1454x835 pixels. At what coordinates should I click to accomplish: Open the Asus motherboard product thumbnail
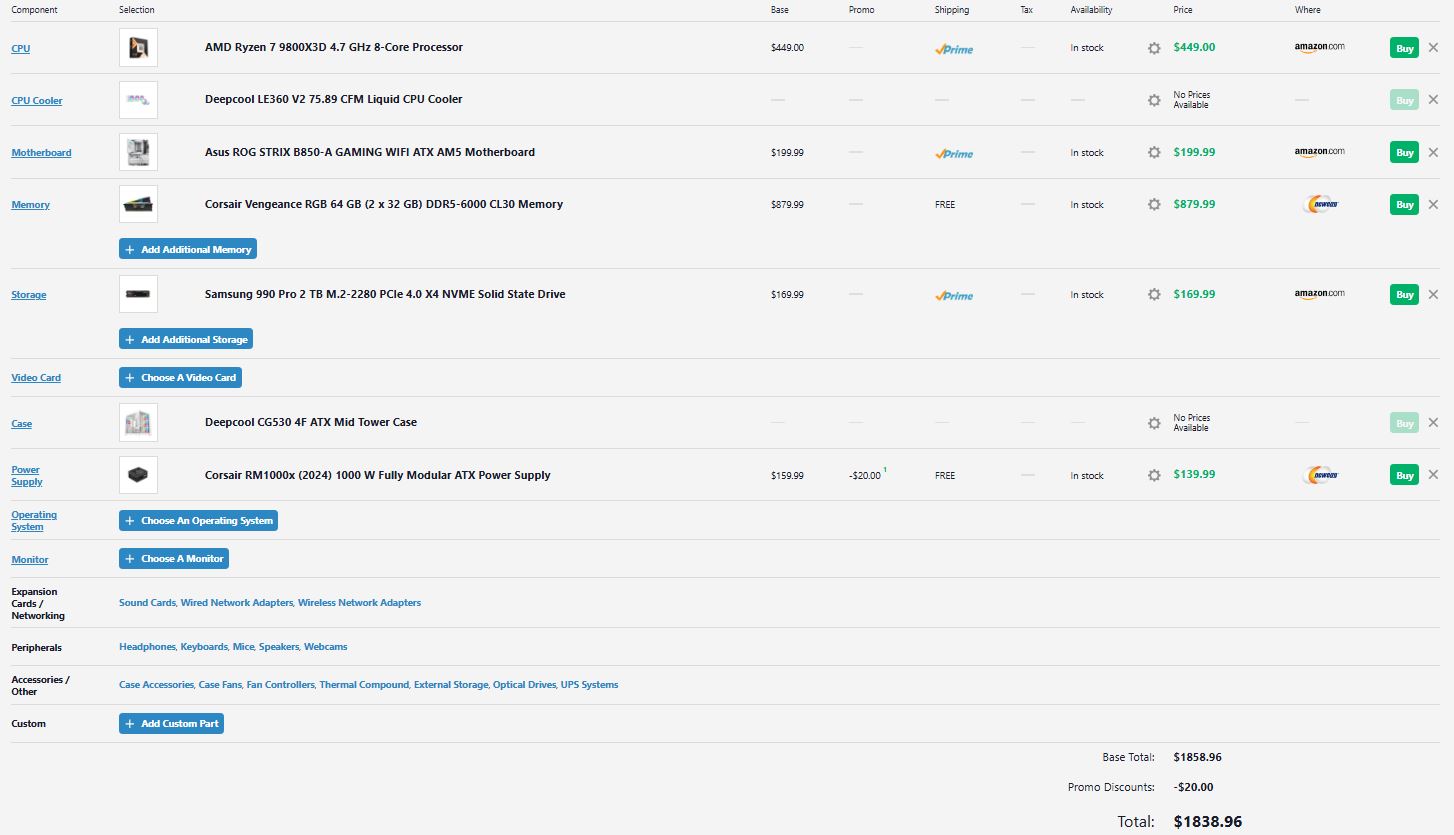[x=138, y=152]
